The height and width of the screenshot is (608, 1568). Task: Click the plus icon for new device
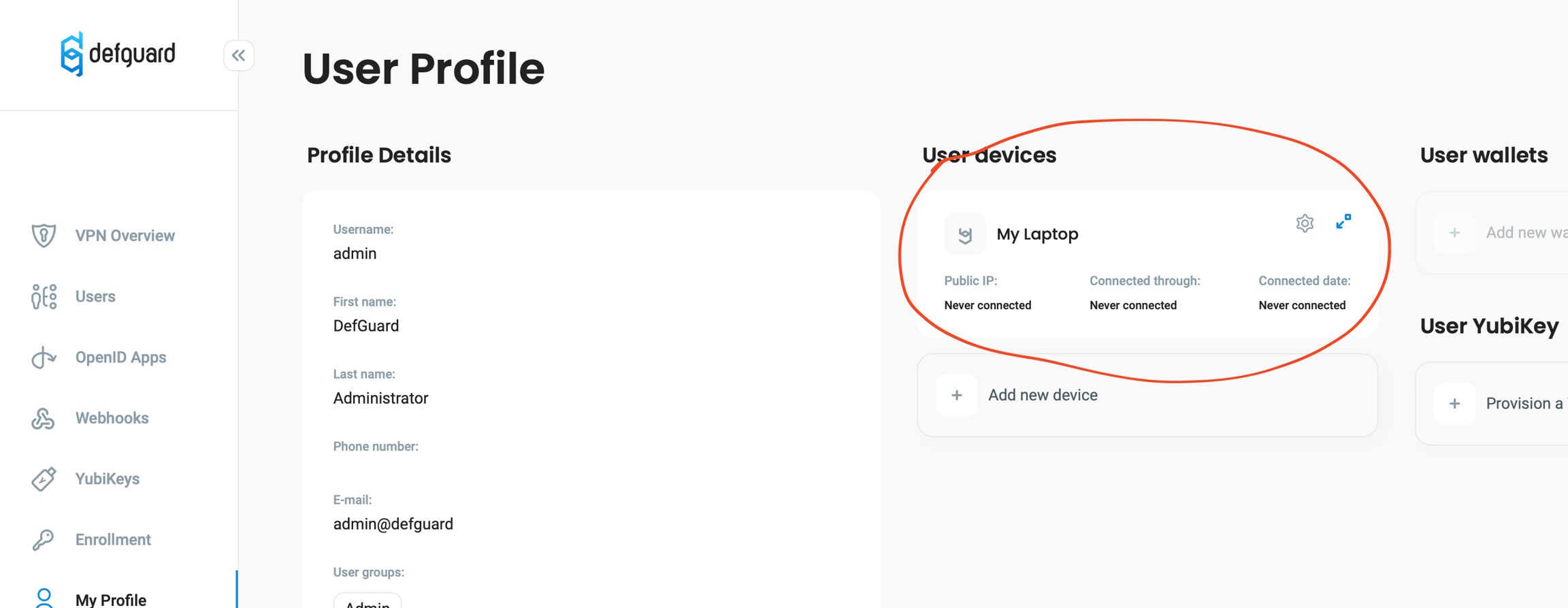[956, 396]
